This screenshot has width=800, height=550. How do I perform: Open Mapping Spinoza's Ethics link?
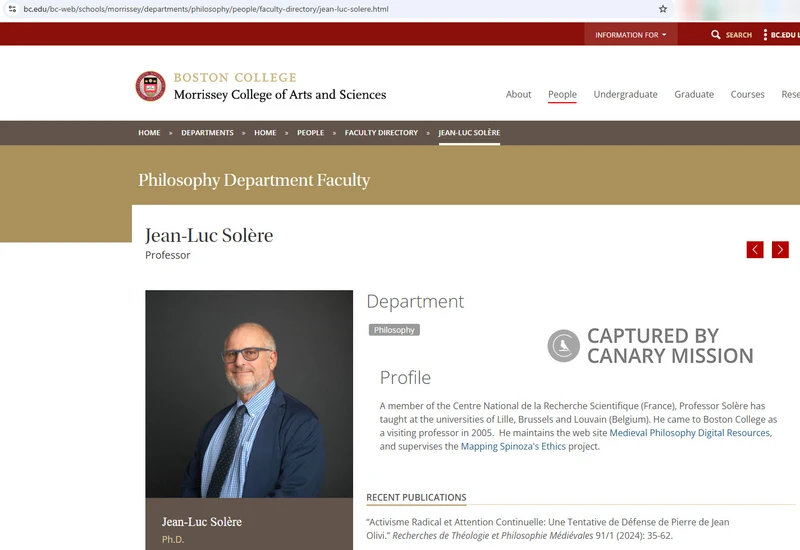(x=513, y=447)
